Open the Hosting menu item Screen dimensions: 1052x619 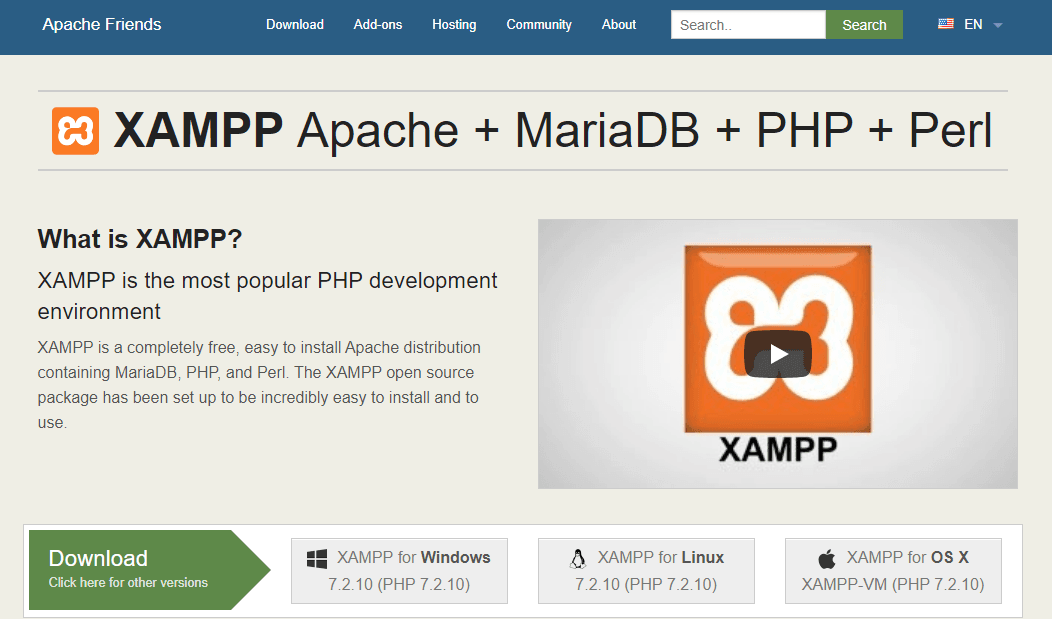coord(454,25)
